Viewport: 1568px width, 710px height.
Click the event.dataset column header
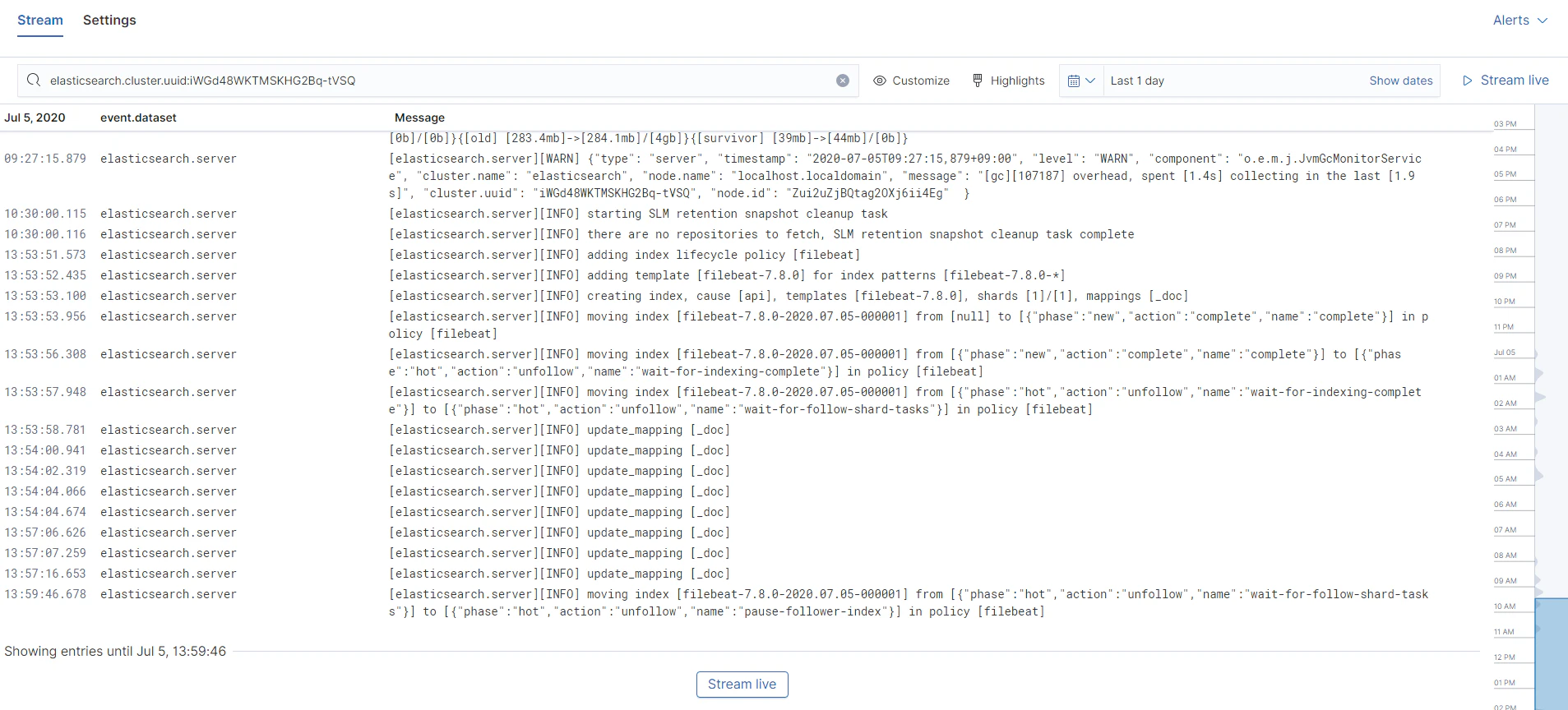(138, 118)
